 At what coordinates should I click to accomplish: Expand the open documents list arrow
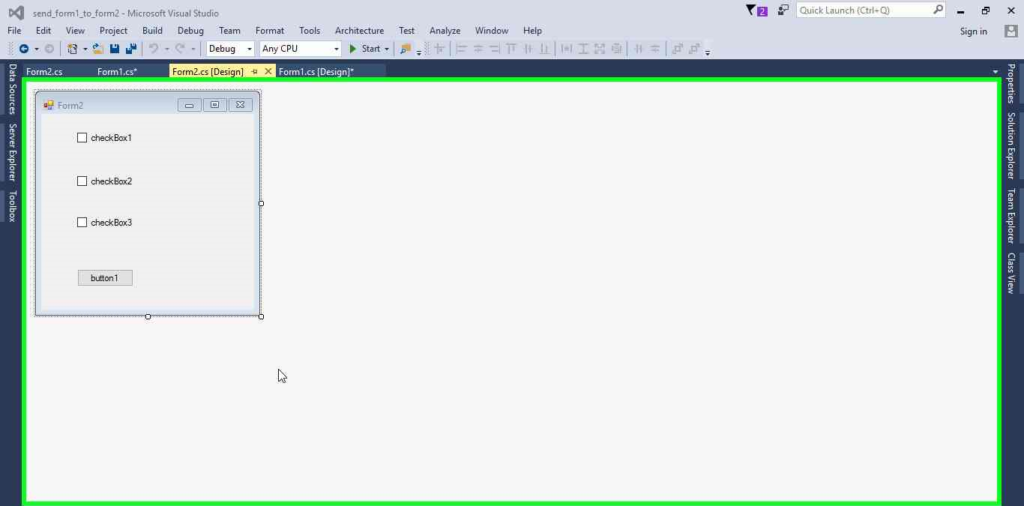pyautogui.click(x=996, y=72)
